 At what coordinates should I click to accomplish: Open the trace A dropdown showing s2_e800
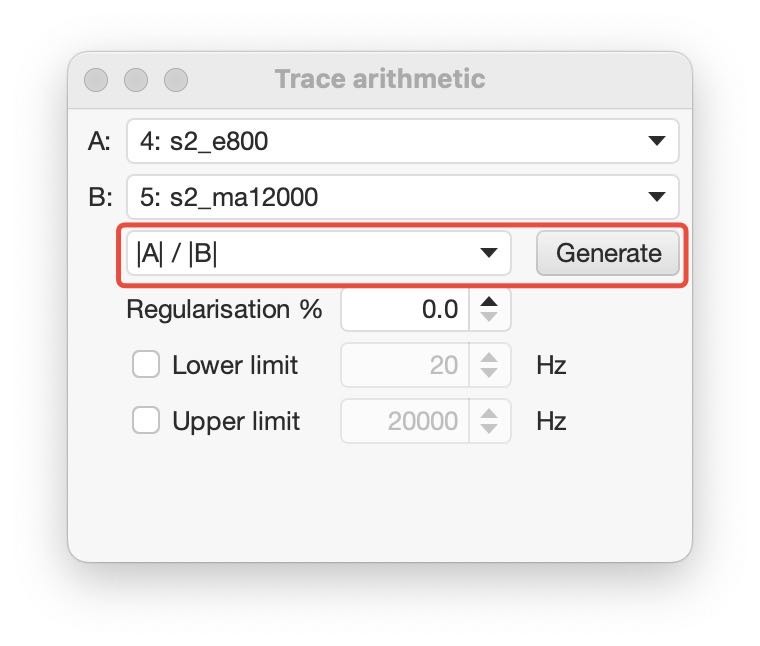point(402,142)
